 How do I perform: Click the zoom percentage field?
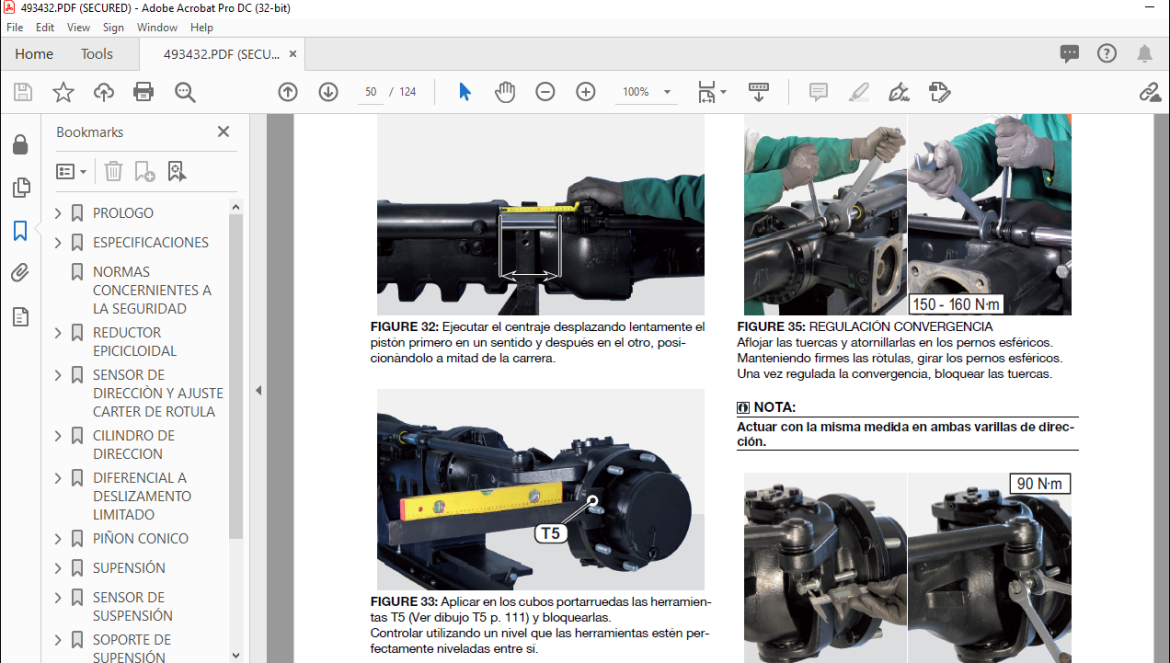[636, 92]
